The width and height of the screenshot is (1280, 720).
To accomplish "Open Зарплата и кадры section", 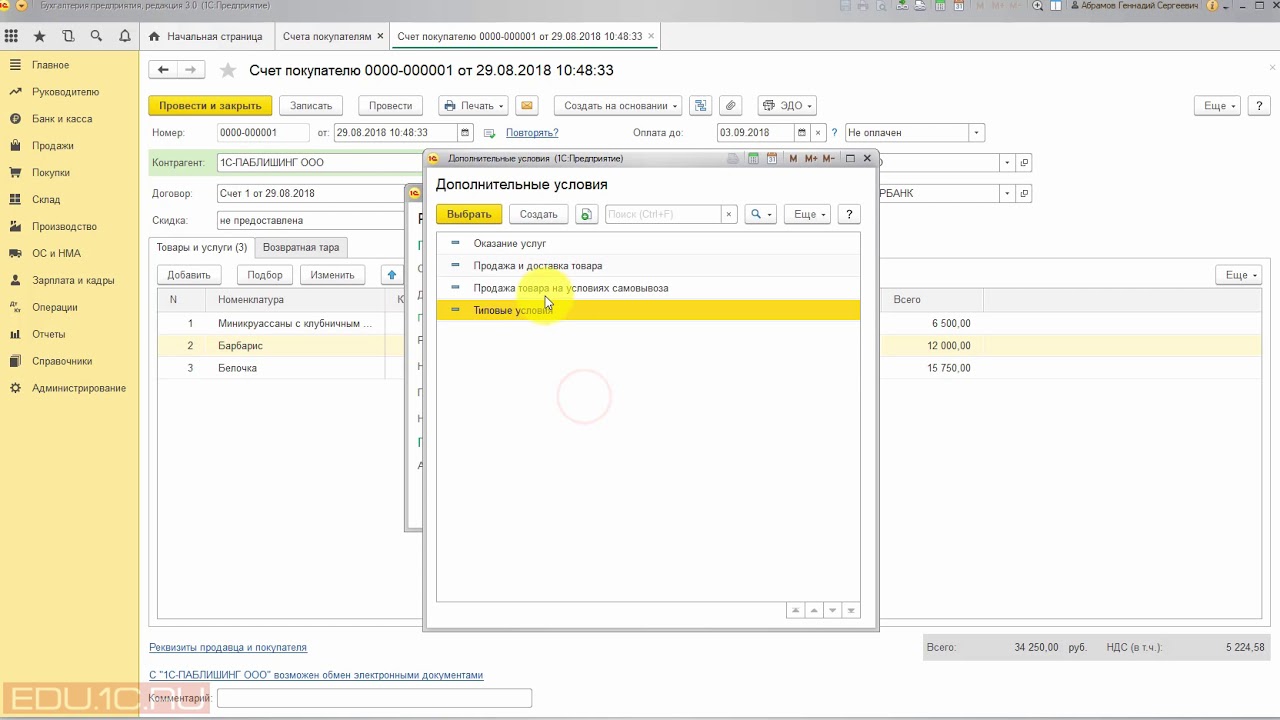I will [x=73, y=281].
